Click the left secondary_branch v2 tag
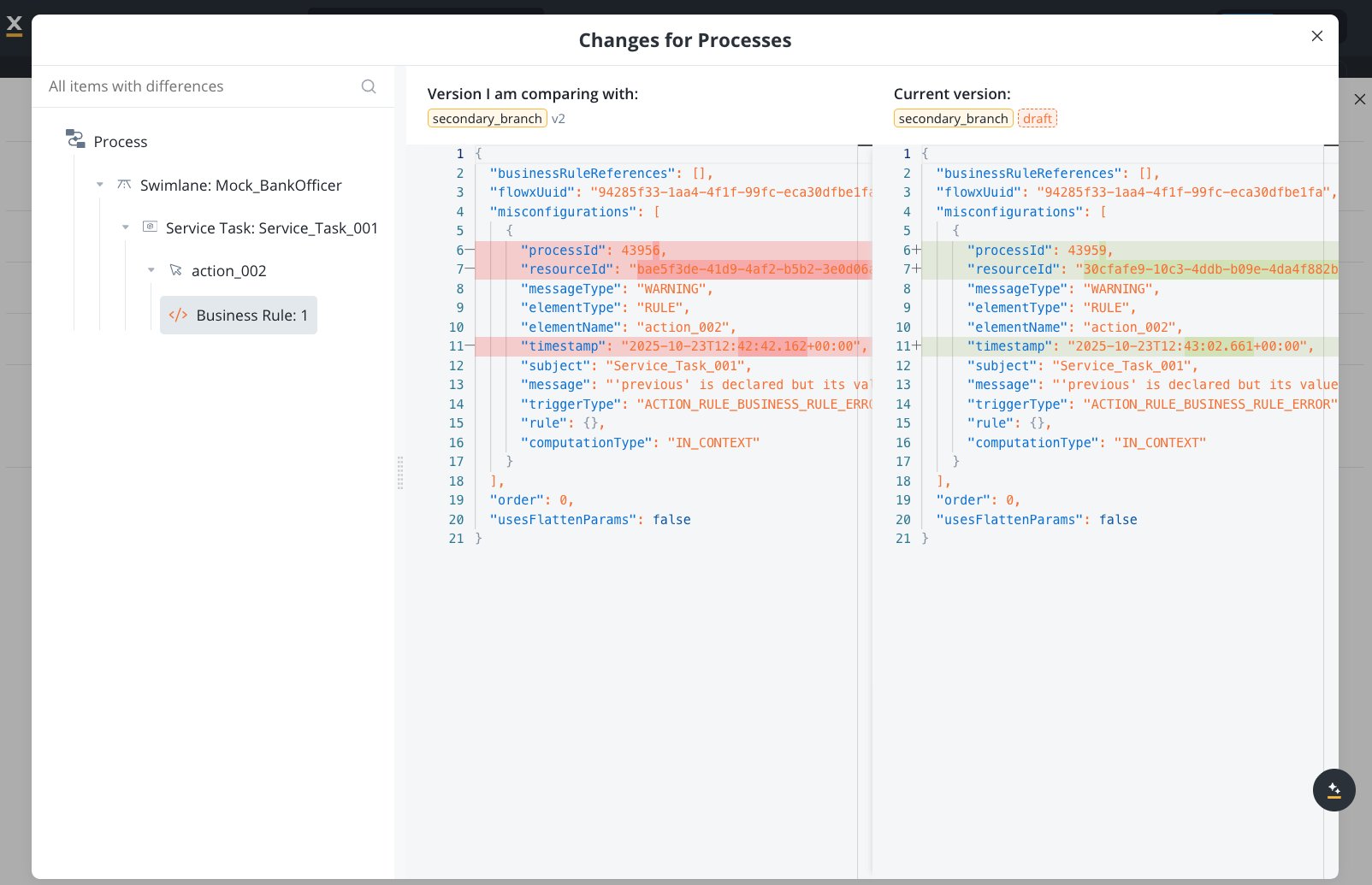This screenshot has height=885, width=1372. (488, 119)
